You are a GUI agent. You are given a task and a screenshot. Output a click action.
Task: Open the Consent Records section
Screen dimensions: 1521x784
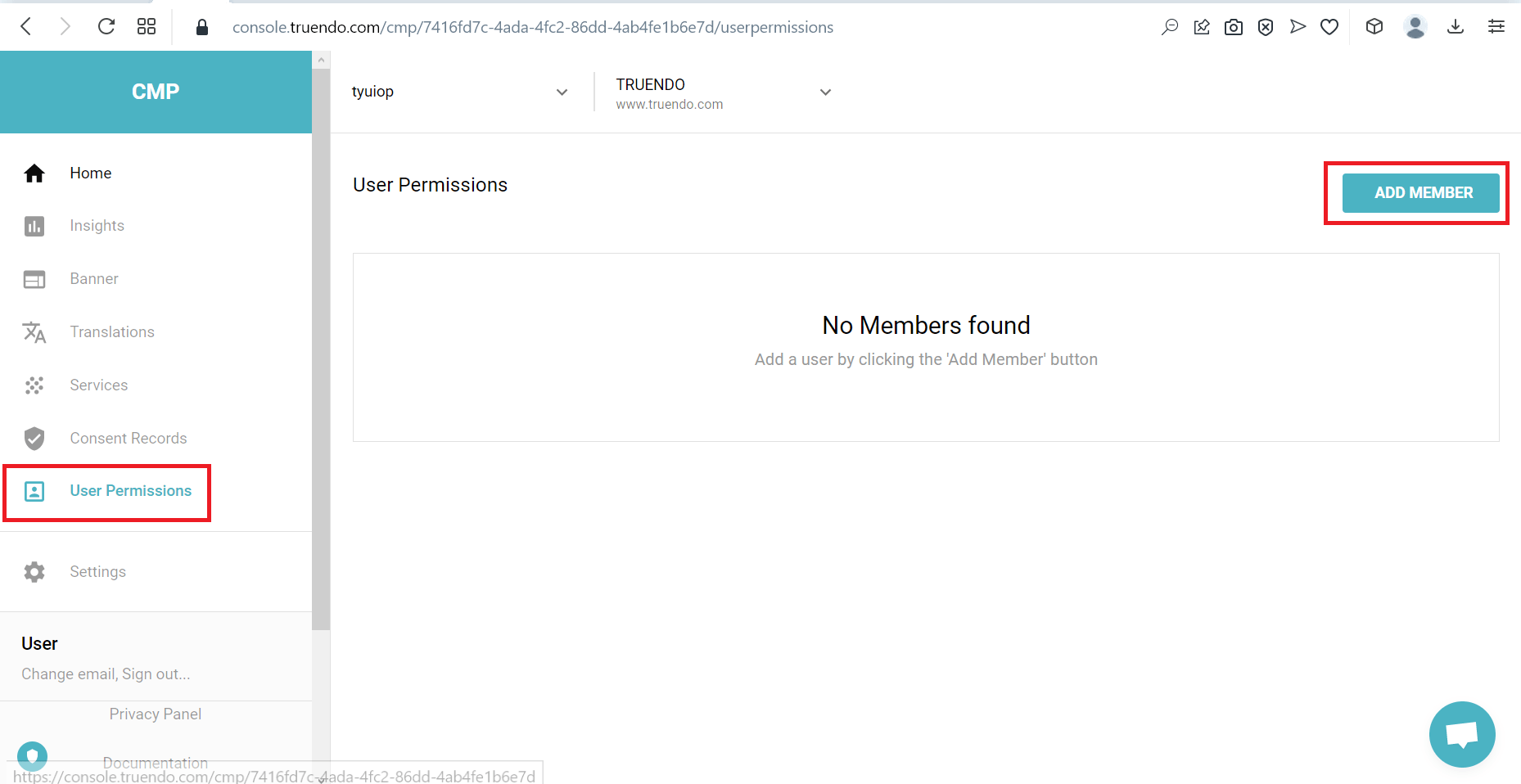(129, 439)
